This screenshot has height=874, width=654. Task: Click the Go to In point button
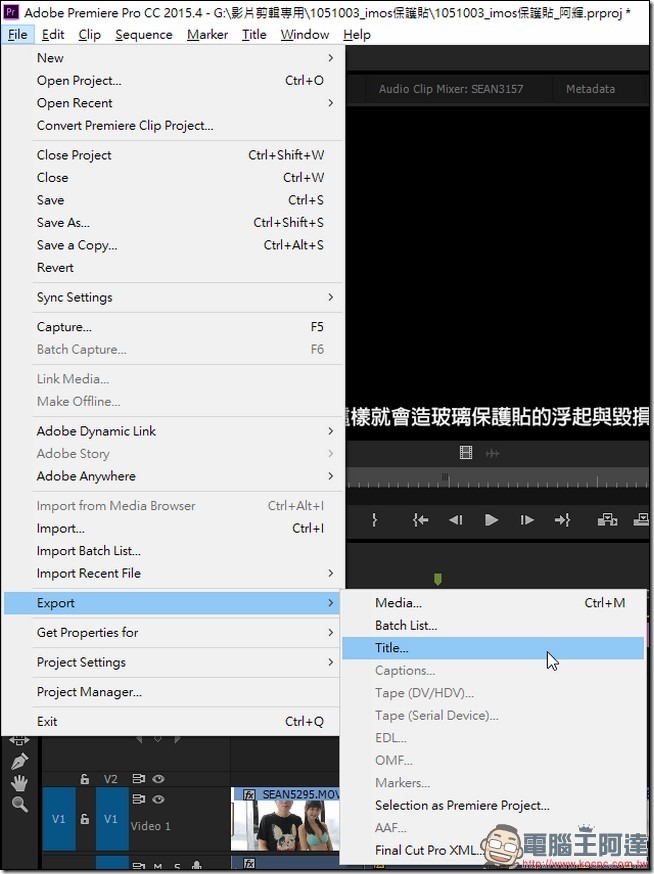[x=420, y=520]
